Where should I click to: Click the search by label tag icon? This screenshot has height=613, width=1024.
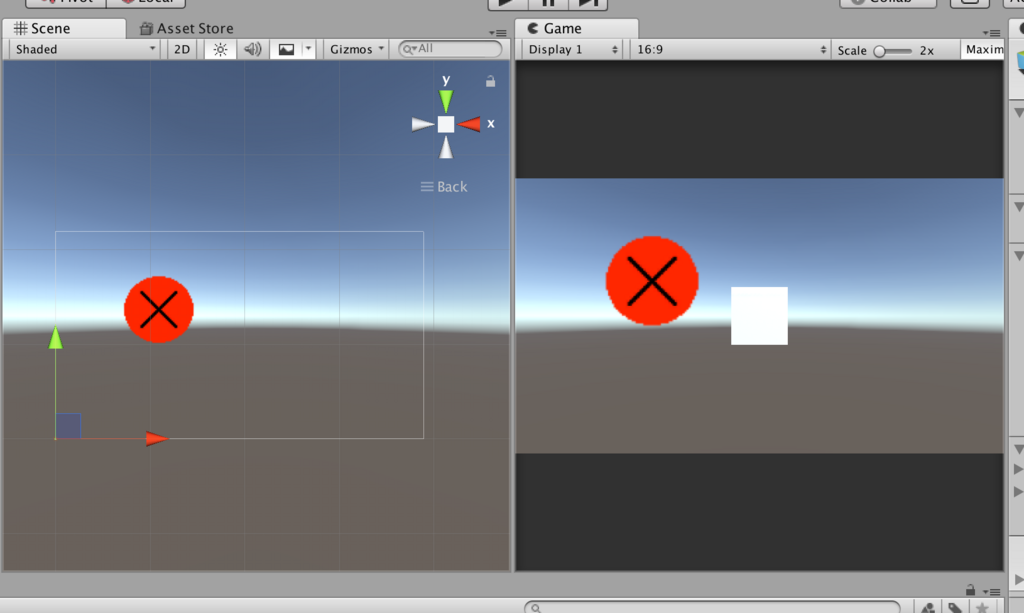(x=955, y=608)
